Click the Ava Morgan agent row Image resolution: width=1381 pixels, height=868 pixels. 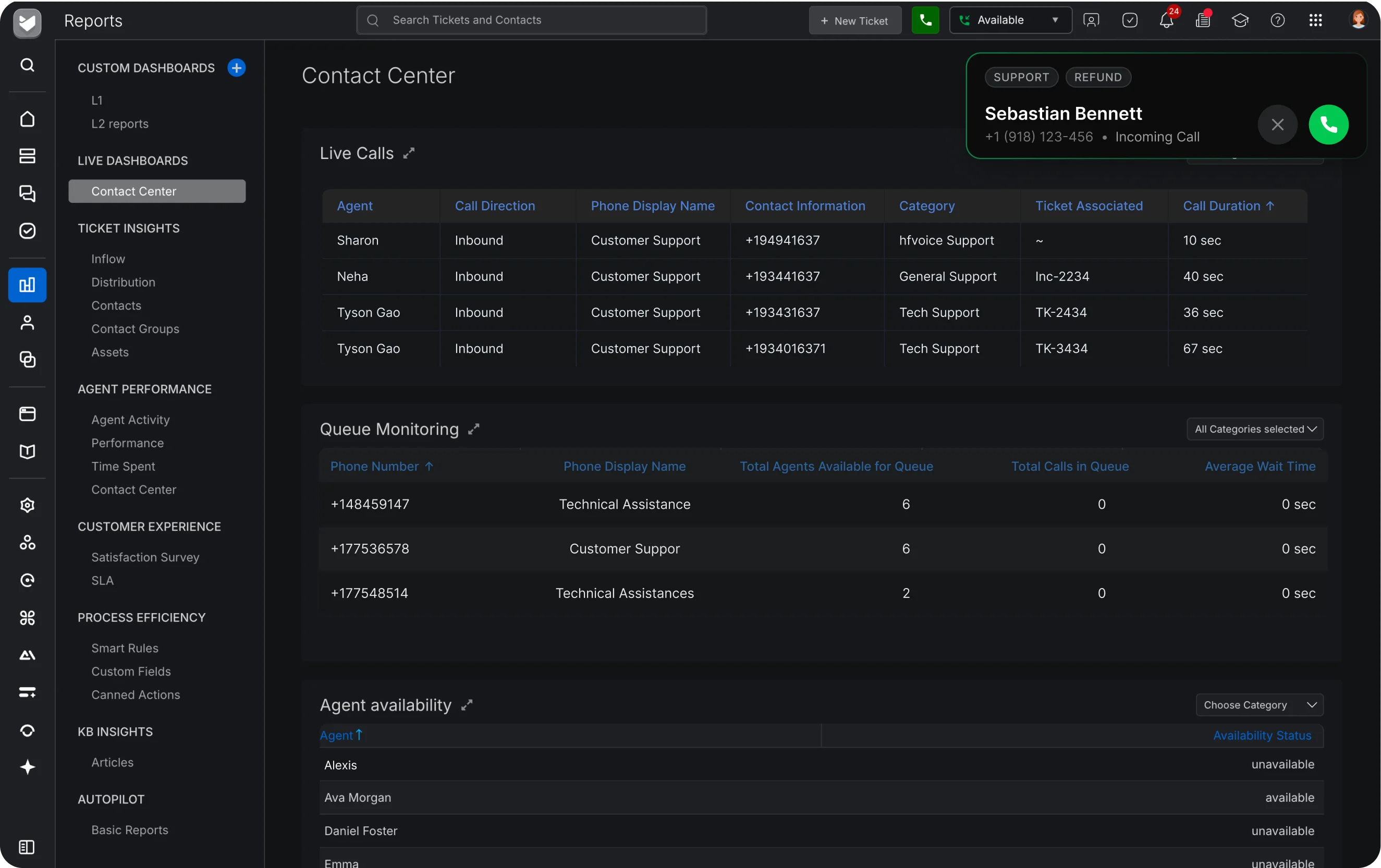[821, 797]
